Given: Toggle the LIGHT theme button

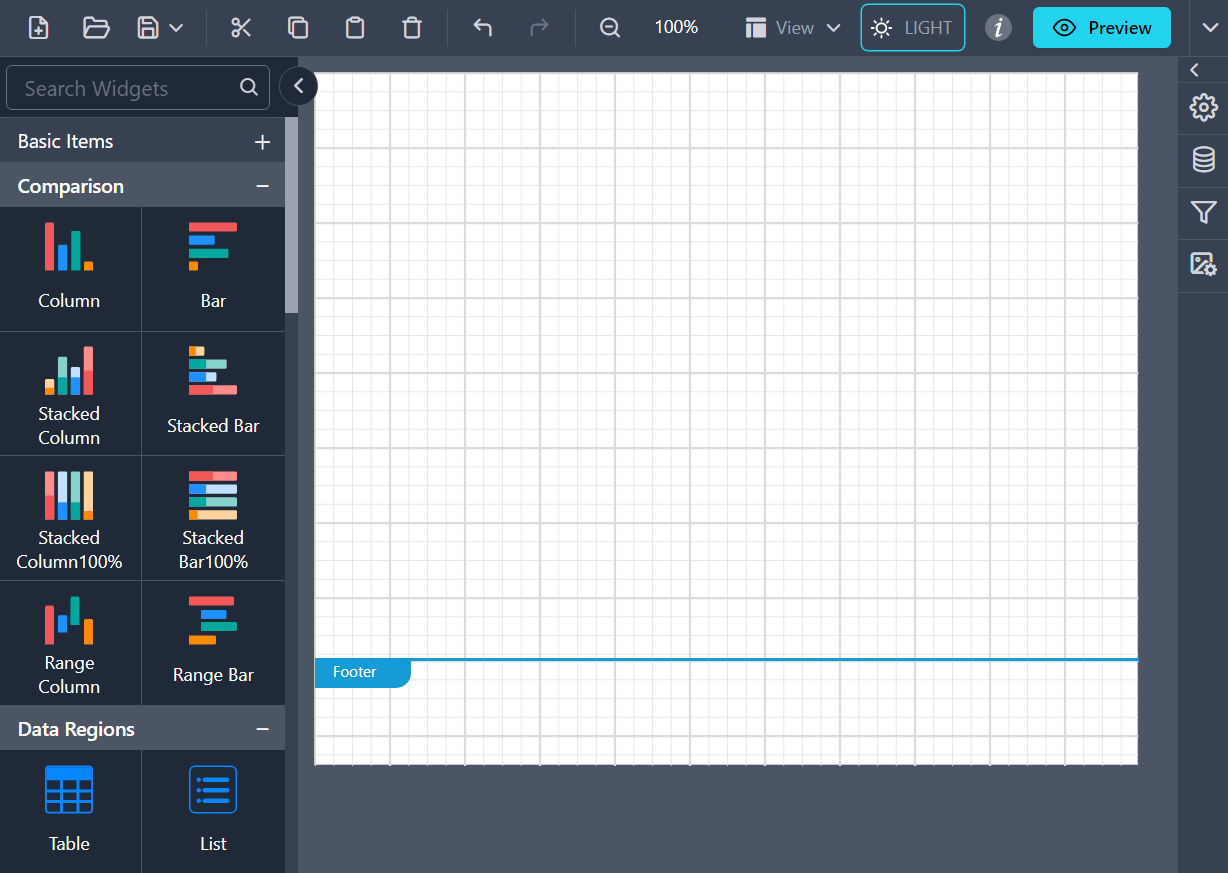Looking at the screenshot, I should pyautogui.click(x=912, y=28).
